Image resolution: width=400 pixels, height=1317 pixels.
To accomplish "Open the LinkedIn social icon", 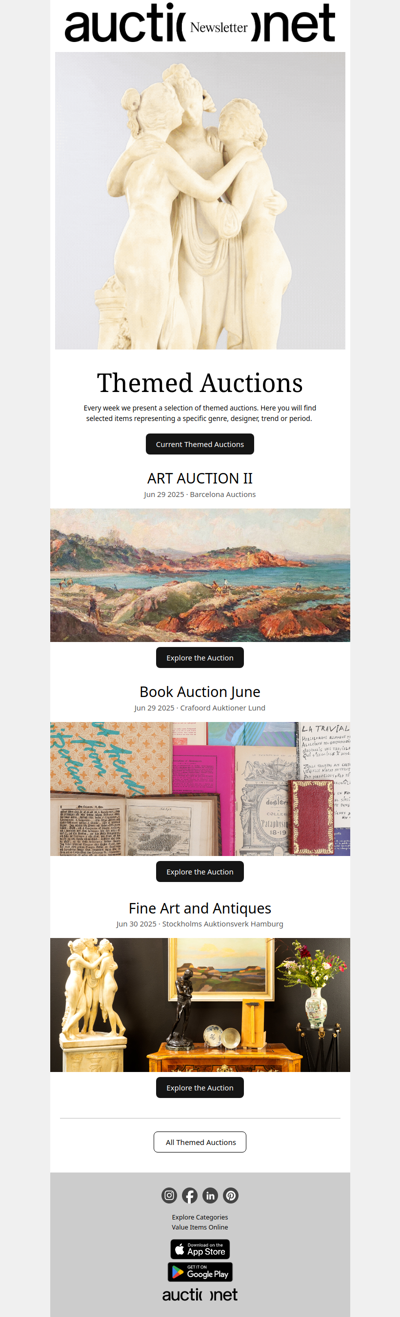I will pos(210,1195).
